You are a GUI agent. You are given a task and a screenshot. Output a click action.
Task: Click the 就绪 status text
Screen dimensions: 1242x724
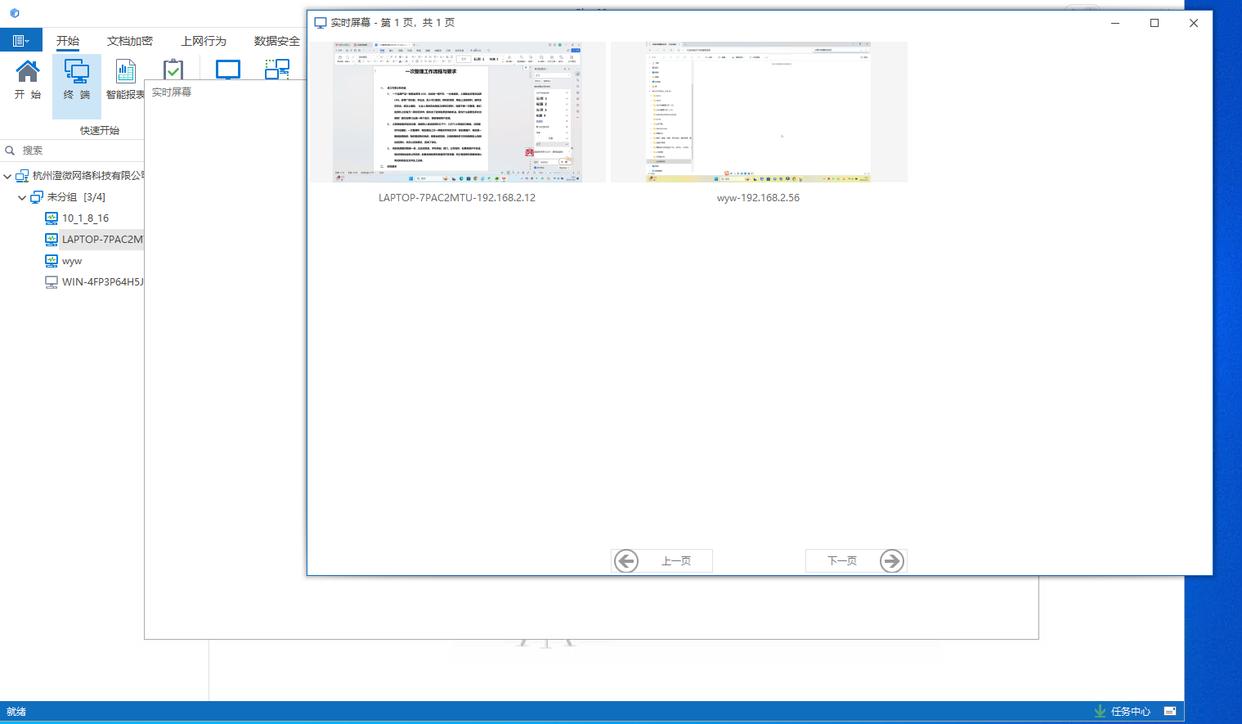(16, 712)
